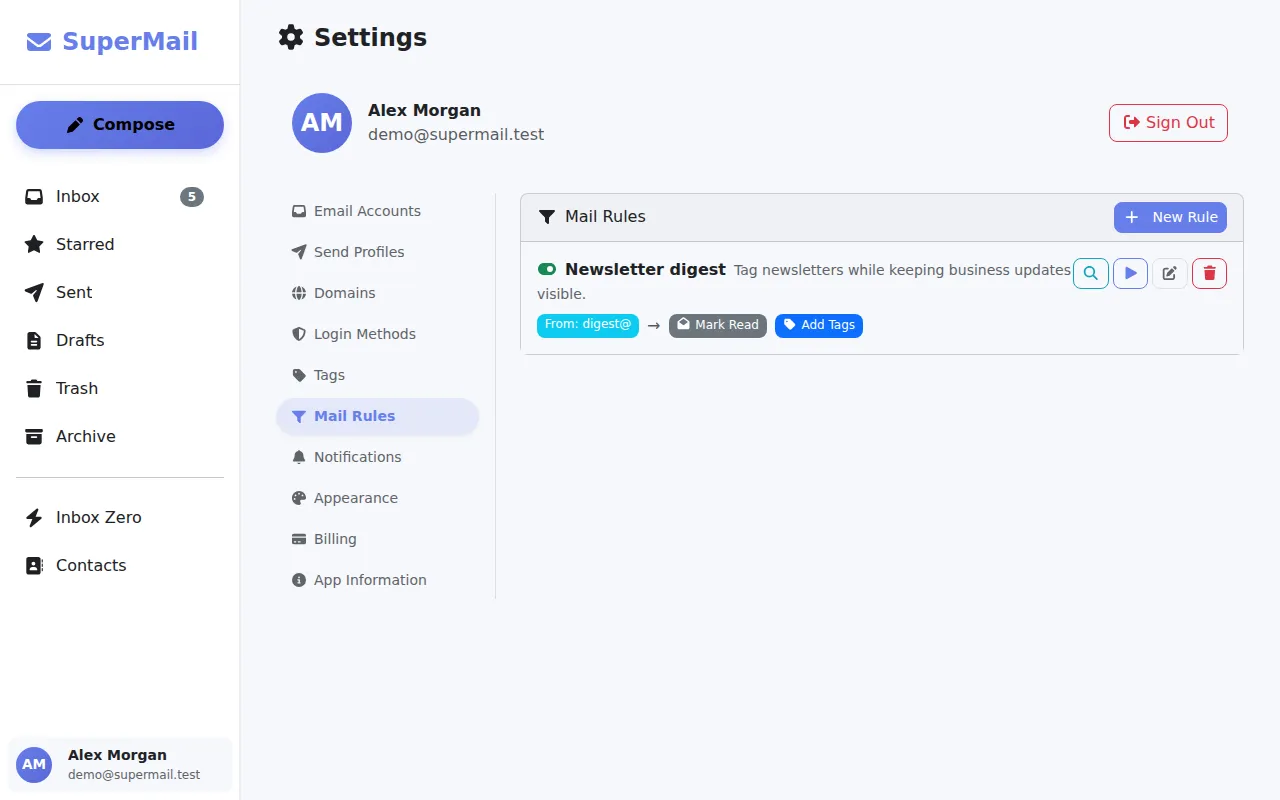The height and width of the screenshot is (800, 1280).
Task: Select the Login Methods settings tab
Action: click(x=378, y=334)
